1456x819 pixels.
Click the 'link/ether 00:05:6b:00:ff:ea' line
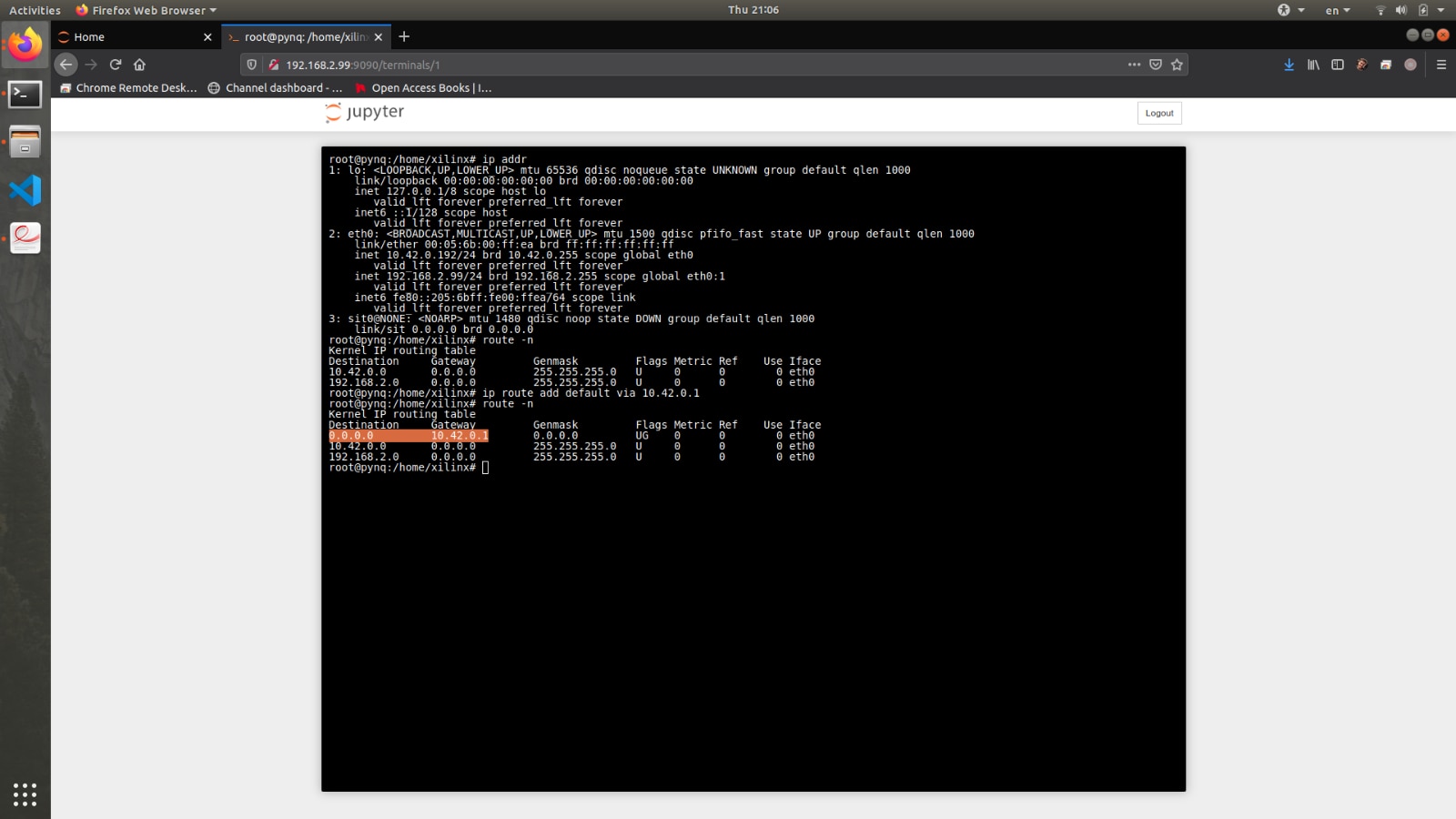pyautogui.click(x=514, y=245)
